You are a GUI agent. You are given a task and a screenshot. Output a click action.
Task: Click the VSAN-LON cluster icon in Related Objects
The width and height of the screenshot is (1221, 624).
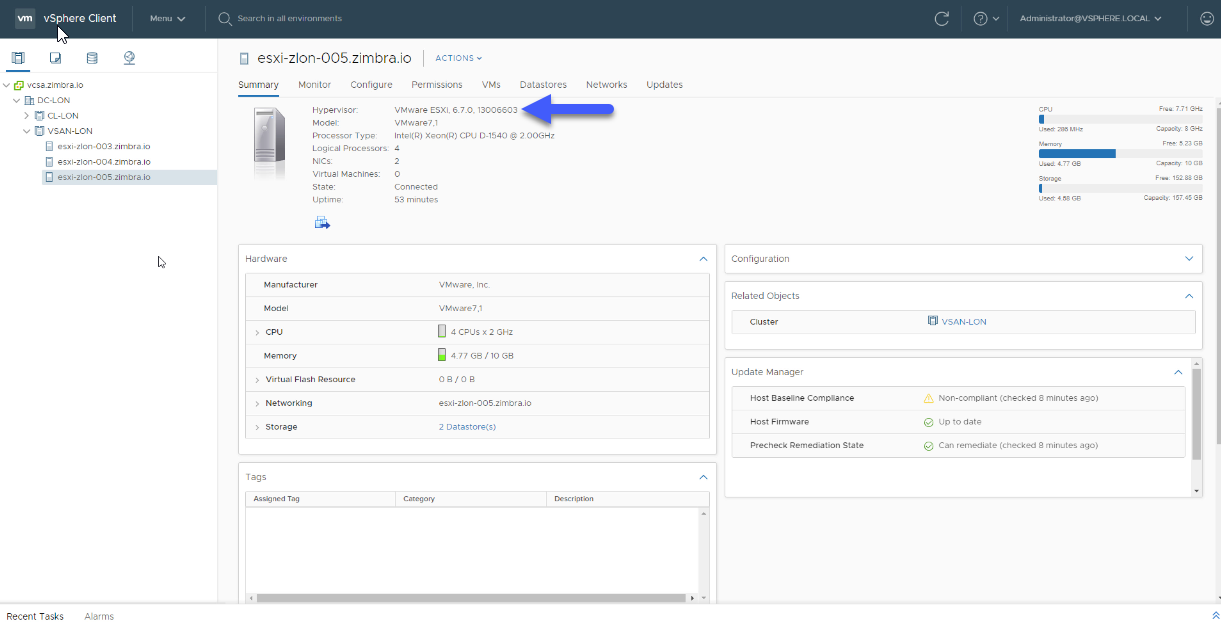pos(932,321)
